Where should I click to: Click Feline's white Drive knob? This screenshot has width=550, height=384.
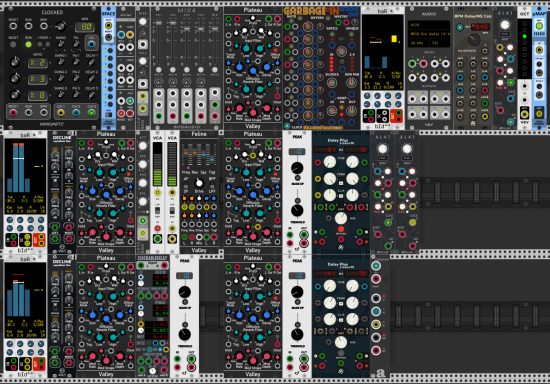[x=199, y=183]
